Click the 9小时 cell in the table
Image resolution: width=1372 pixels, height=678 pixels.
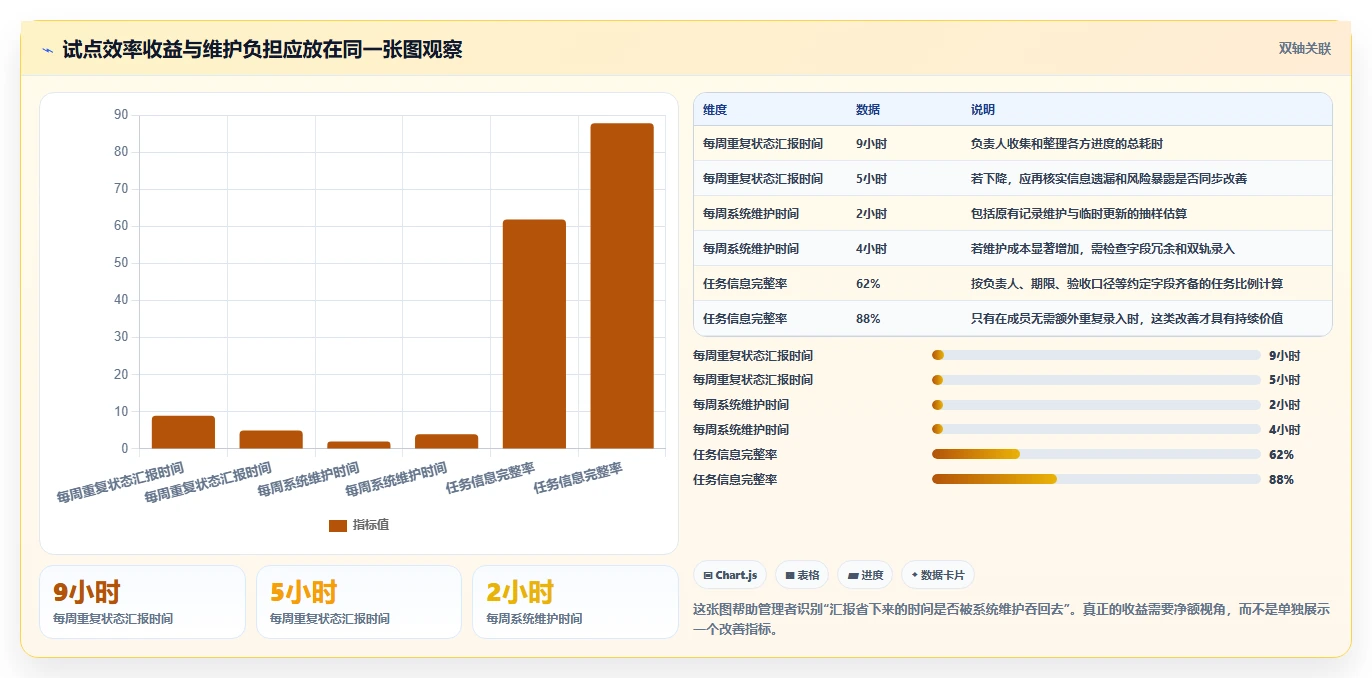point(871,144)
